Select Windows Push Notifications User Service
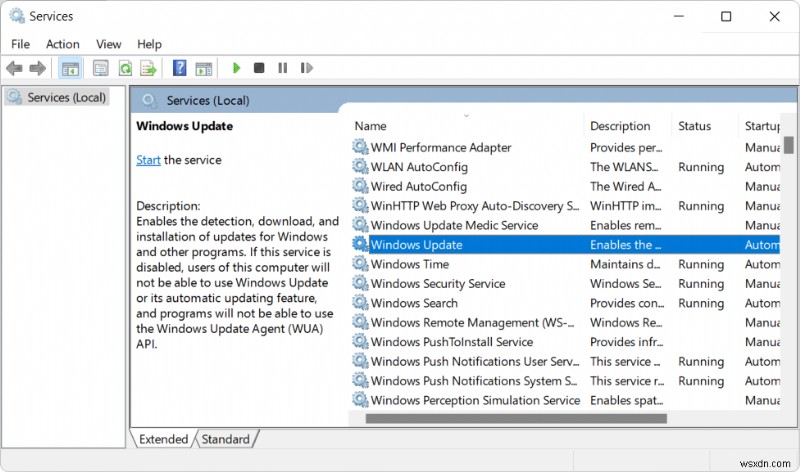 click(475, 361)
